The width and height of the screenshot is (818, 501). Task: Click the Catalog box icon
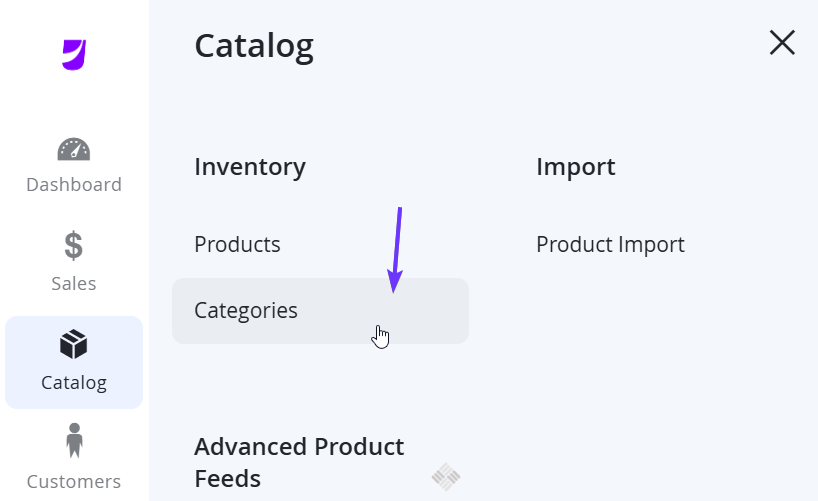pos(74,344)
